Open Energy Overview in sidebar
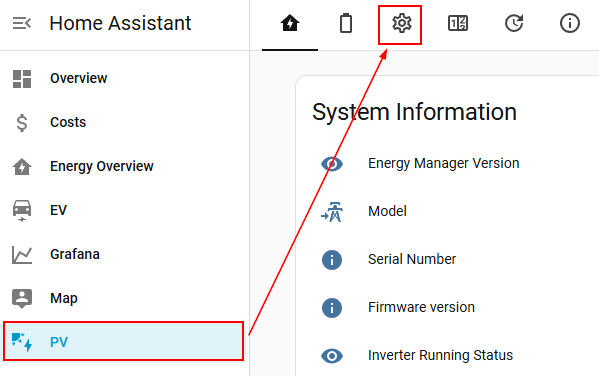 pyautogui.click(x=124, y=166)
